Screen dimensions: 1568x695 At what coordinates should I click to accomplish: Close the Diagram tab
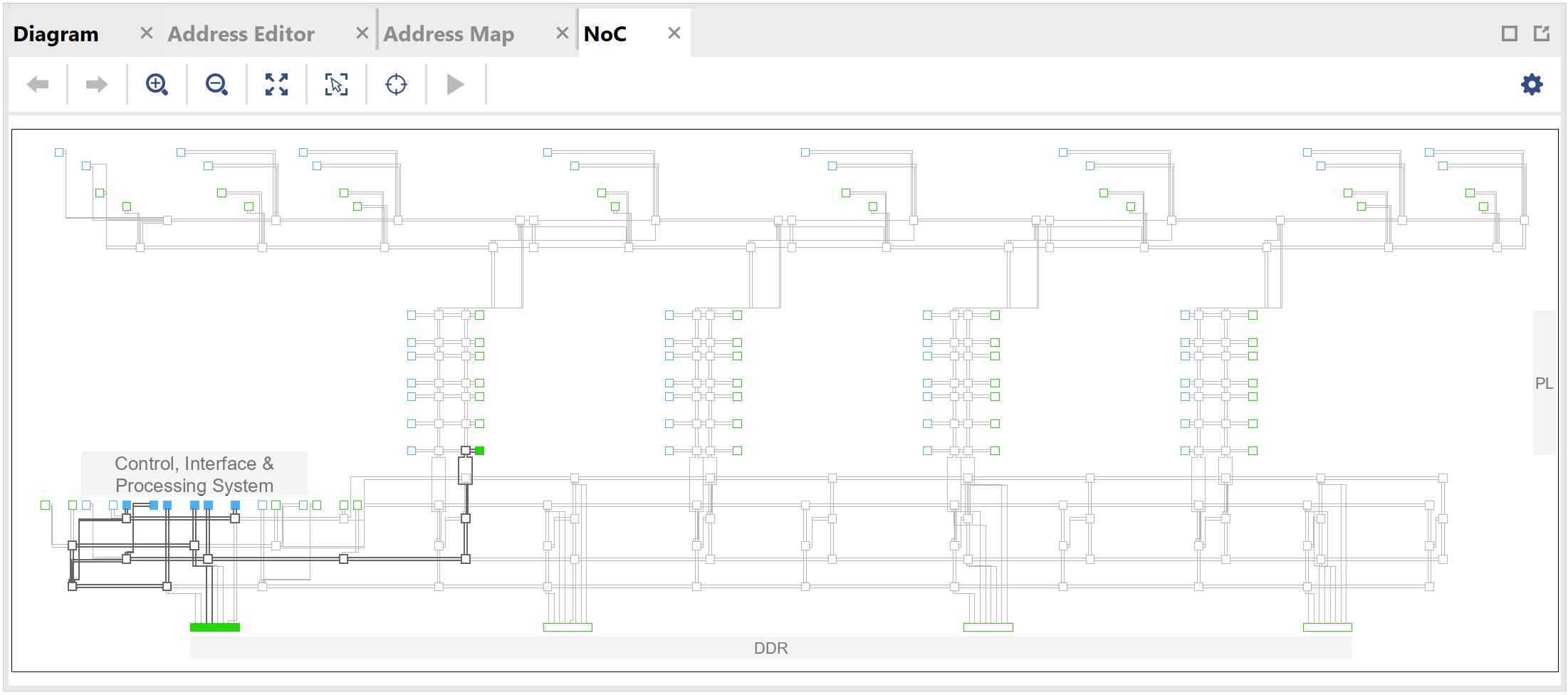pyautogui.click(x=147, y=33)
